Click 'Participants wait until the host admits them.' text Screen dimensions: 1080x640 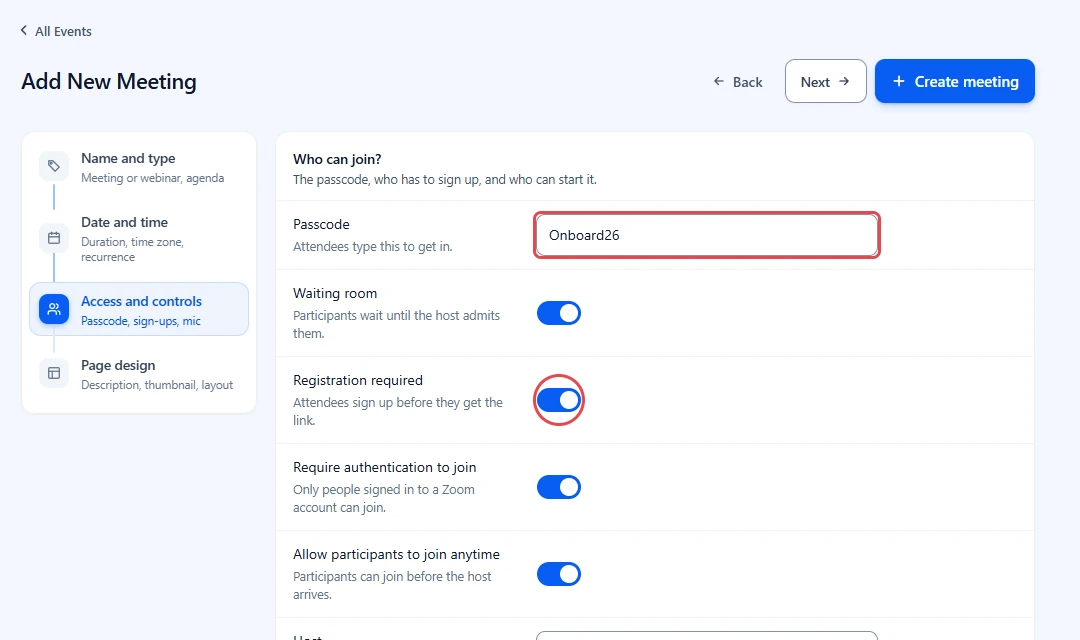tap(396, 324)
